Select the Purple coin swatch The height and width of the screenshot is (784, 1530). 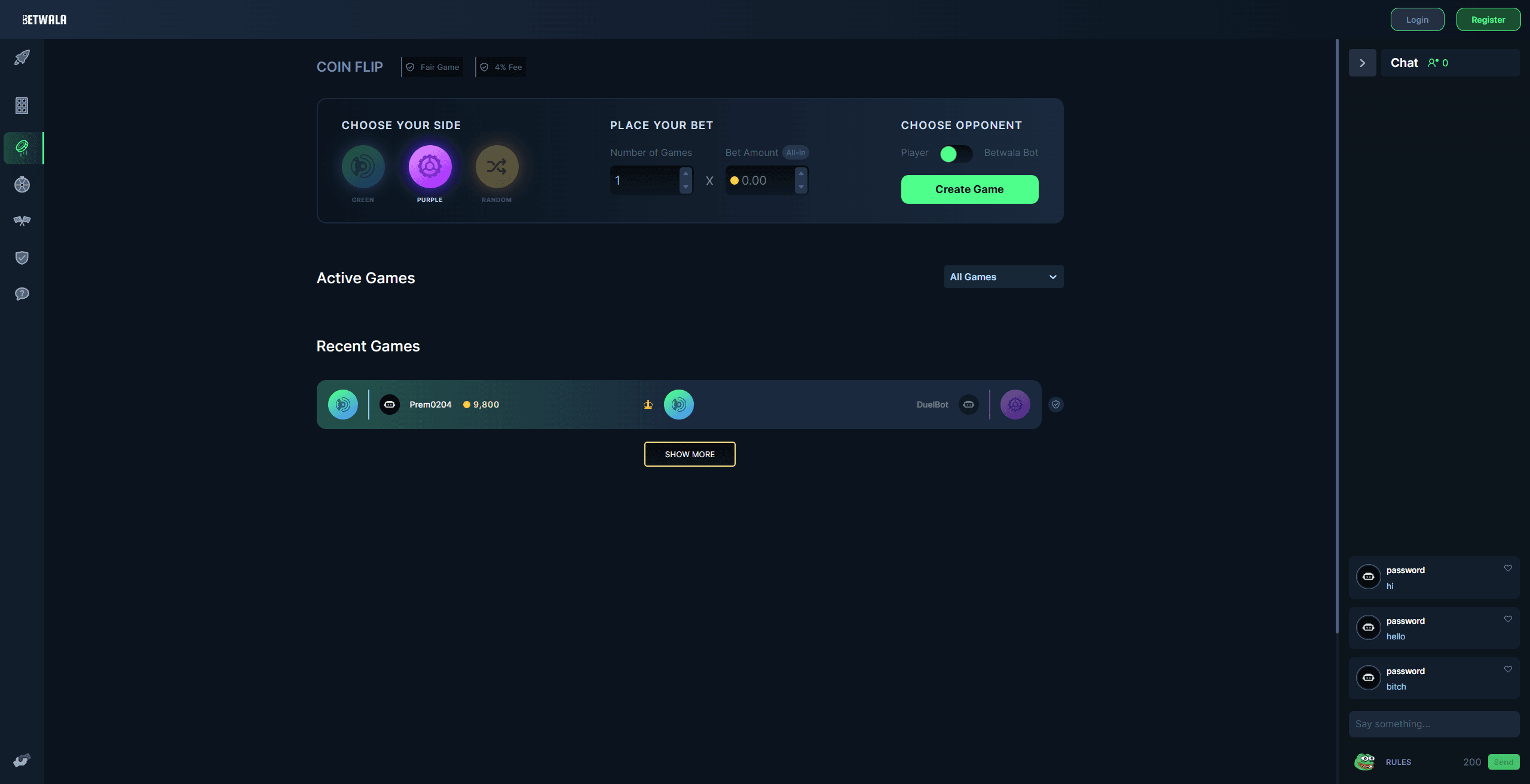click(430, 167)
